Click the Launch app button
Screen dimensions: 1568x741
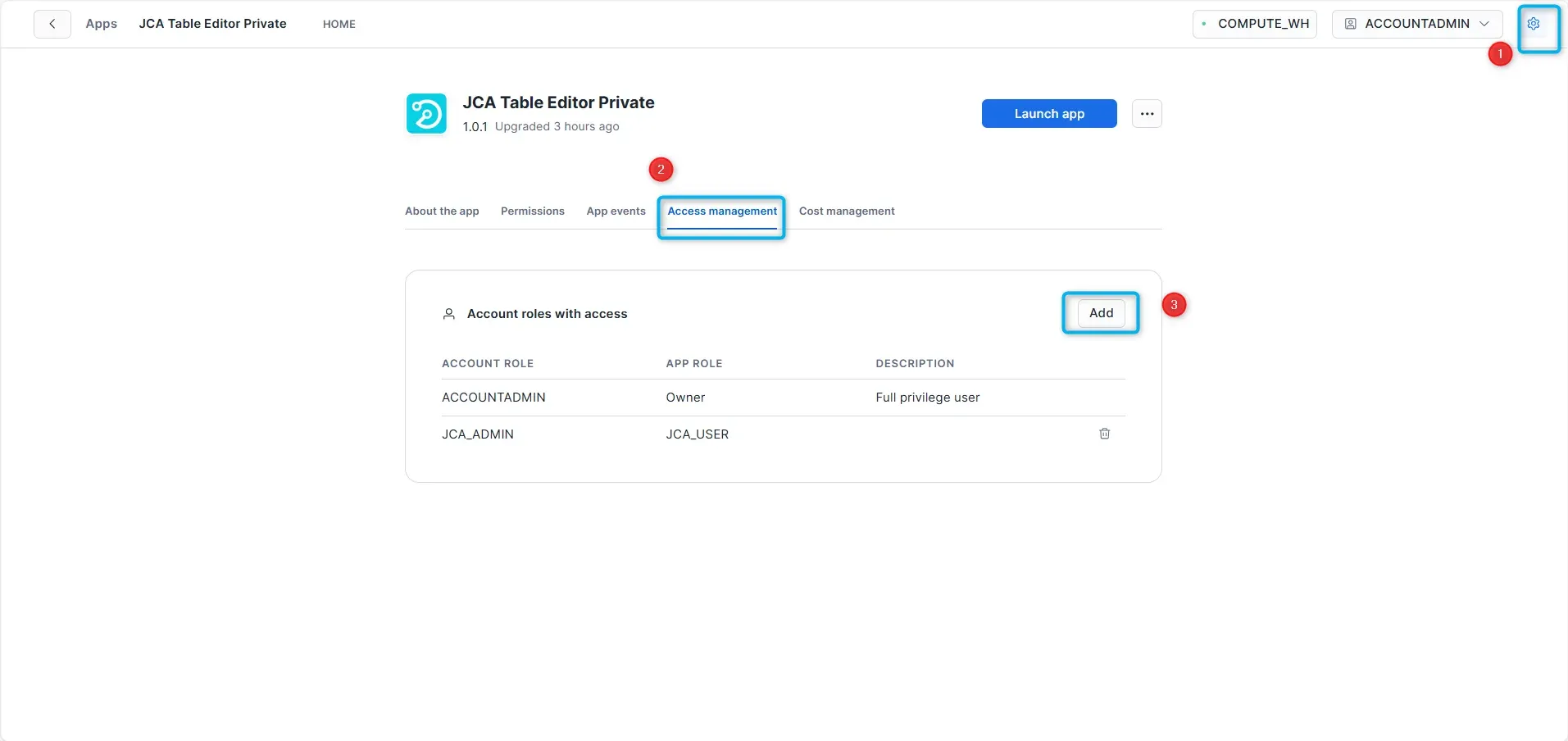coord(1048,113)
